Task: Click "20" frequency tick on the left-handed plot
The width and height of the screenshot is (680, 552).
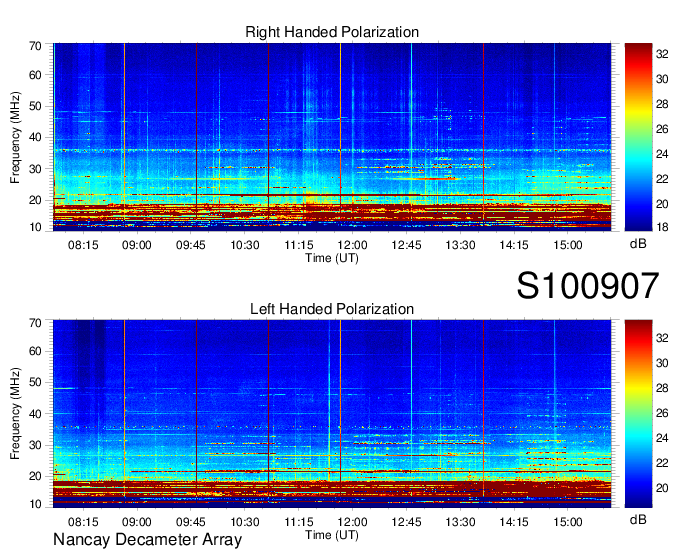Action: pos(35,477)
